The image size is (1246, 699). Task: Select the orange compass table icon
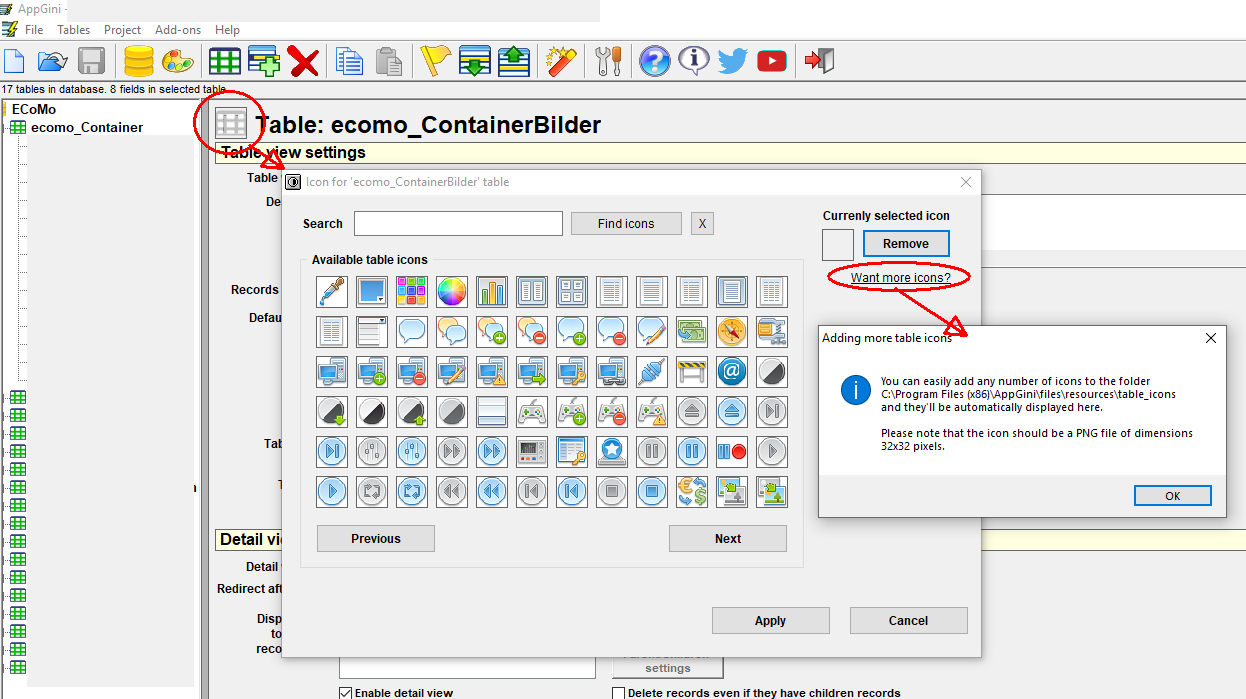(732, 332)
